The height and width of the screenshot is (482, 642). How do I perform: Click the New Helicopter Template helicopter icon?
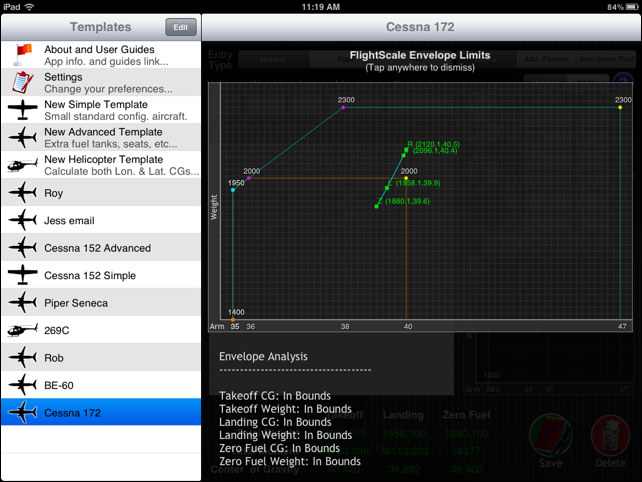tap(21, 164)
